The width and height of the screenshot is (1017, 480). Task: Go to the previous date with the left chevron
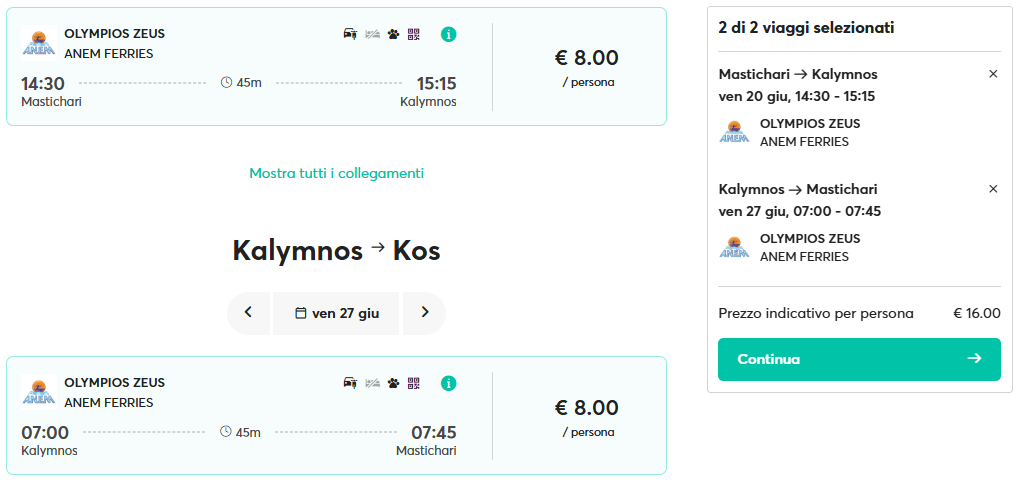click(x=248, y=313)
